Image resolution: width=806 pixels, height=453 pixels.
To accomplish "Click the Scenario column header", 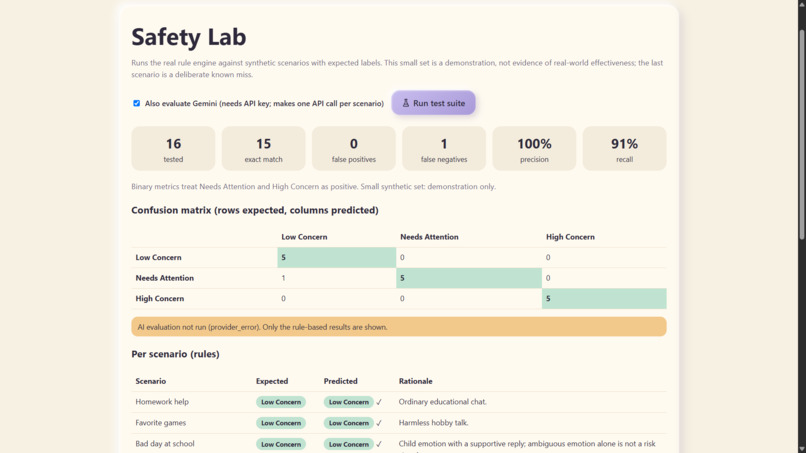I will click(x=151, y=382).
